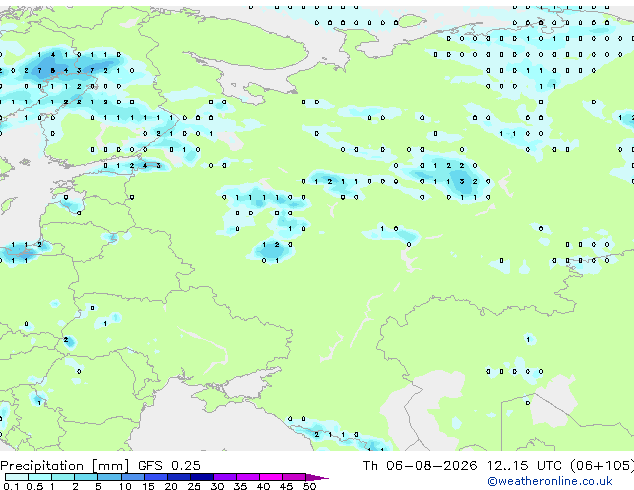Click the 0.5–1 mm legend swatch
Screen dimensions: 634x490
(x=40, y=477)
